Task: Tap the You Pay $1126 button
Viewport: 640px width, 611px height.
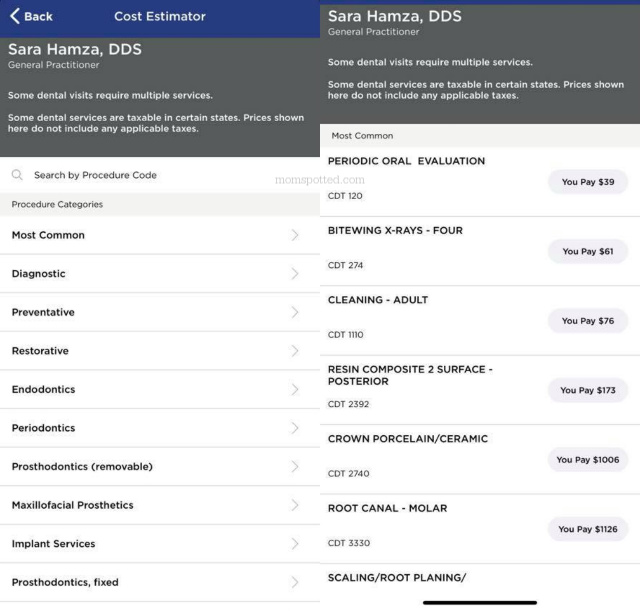Action: [588, 529]
